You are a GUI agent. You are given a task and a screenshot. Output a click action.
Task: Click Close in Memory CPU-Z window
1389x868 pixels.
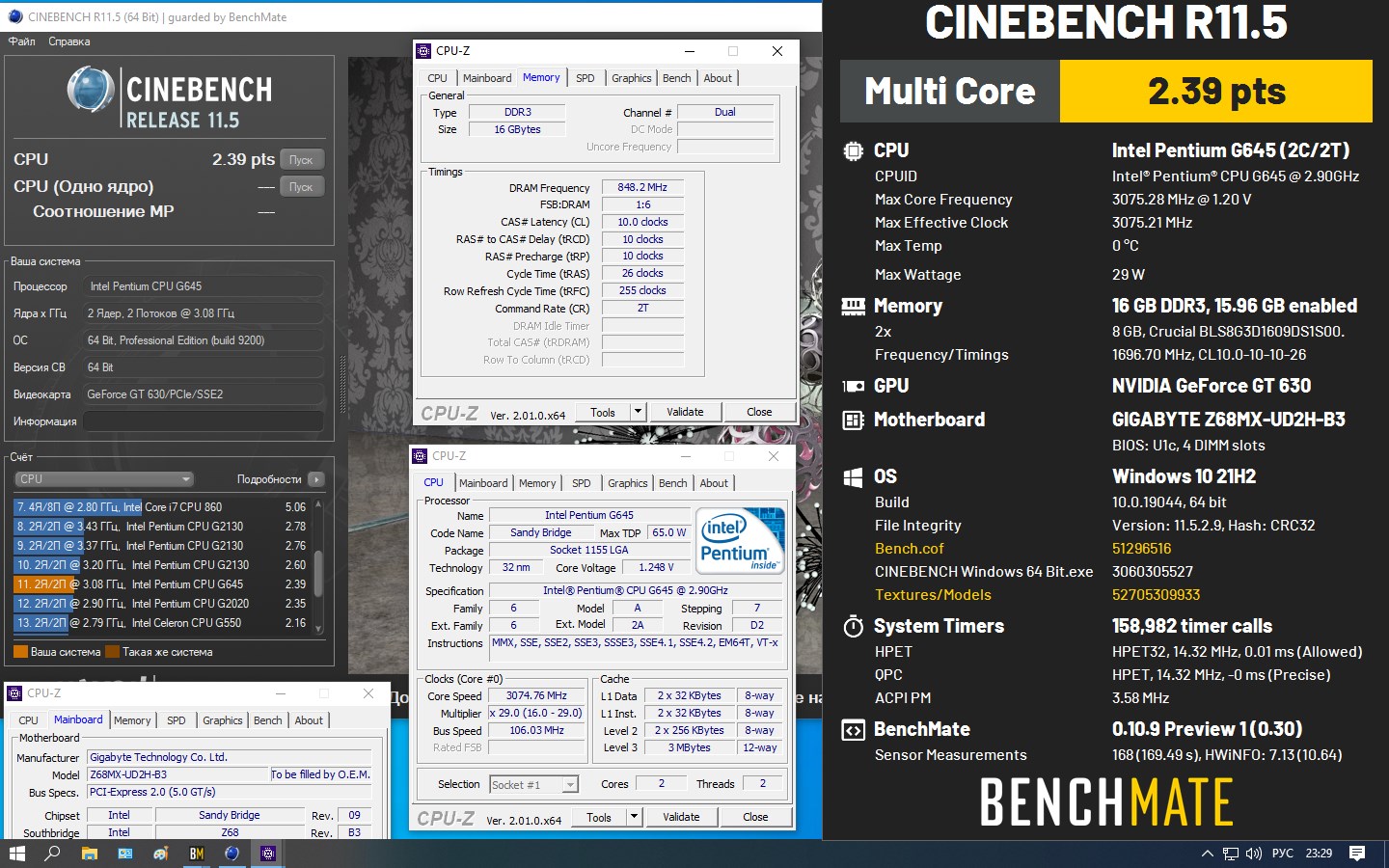(759, 412)
